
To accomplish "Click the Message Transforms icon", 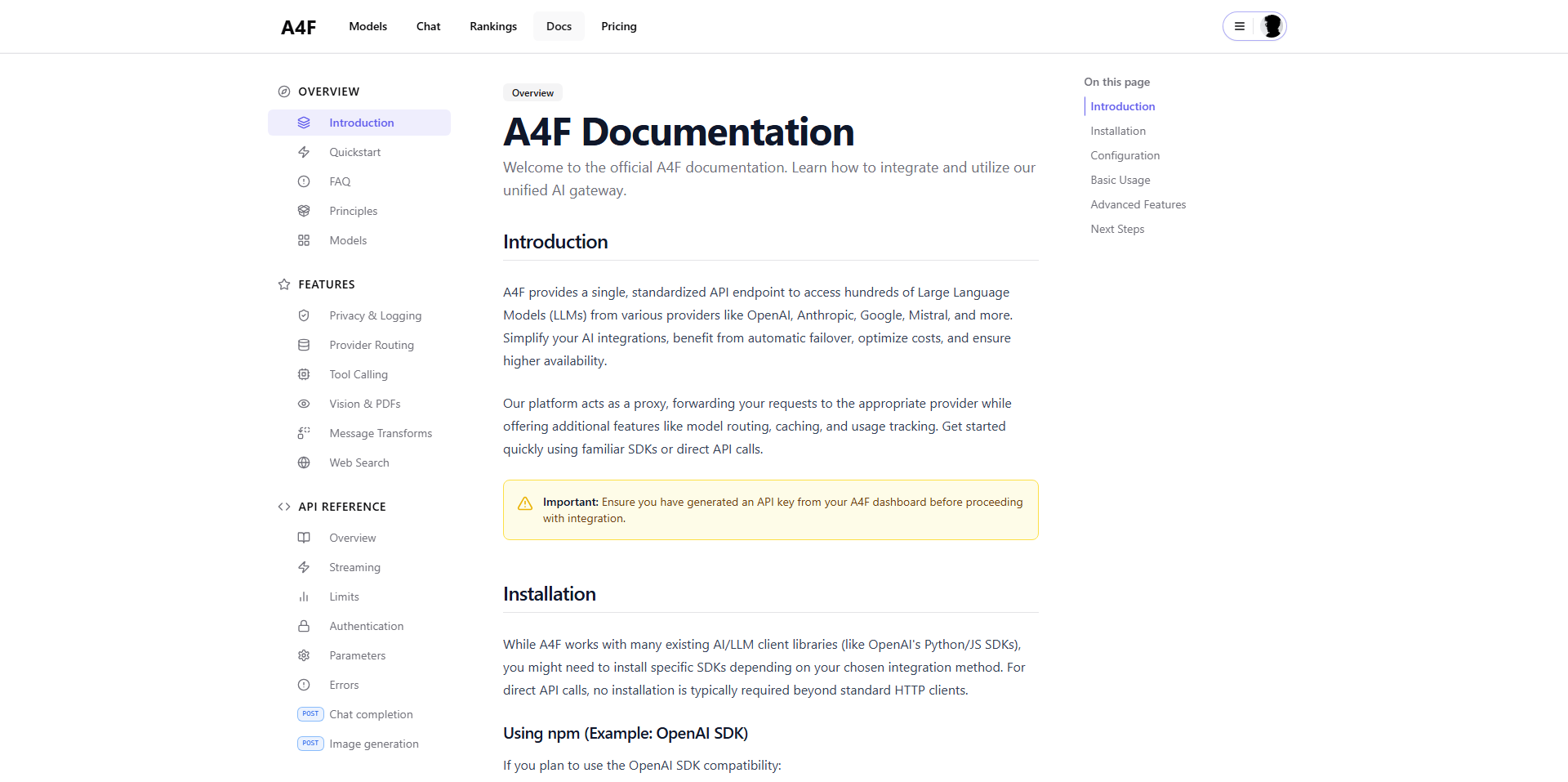I will click(304, 433).
